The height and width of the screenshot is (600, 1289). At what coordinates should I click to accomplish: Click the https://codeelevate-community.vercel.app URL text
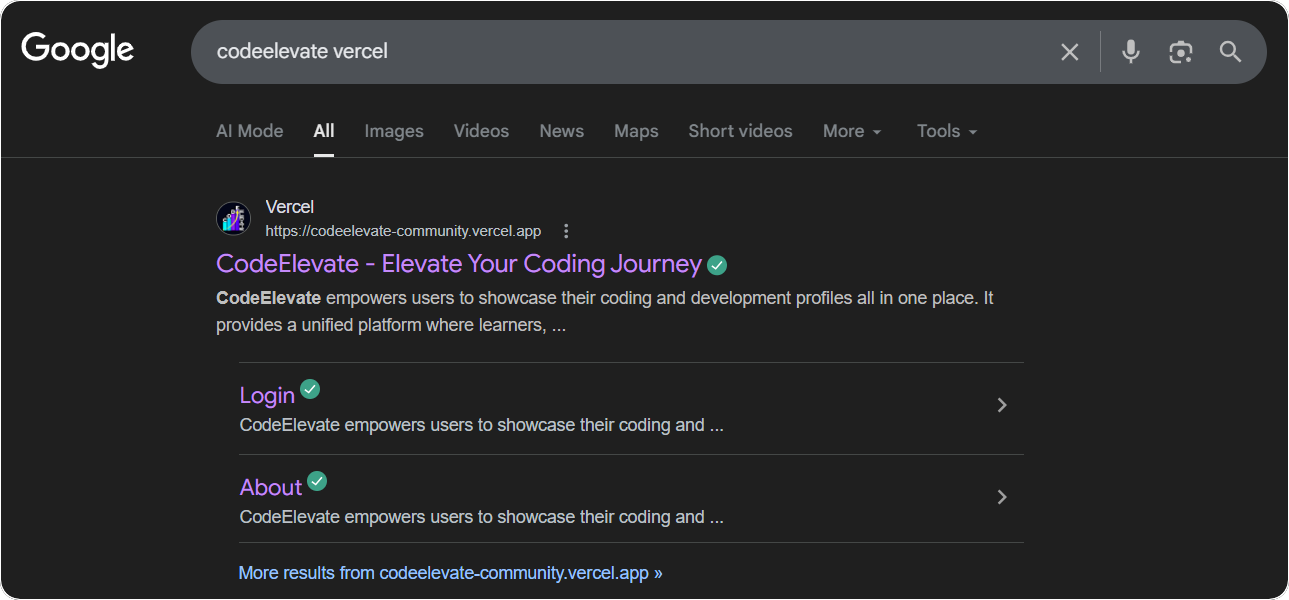tap(403, 231)
